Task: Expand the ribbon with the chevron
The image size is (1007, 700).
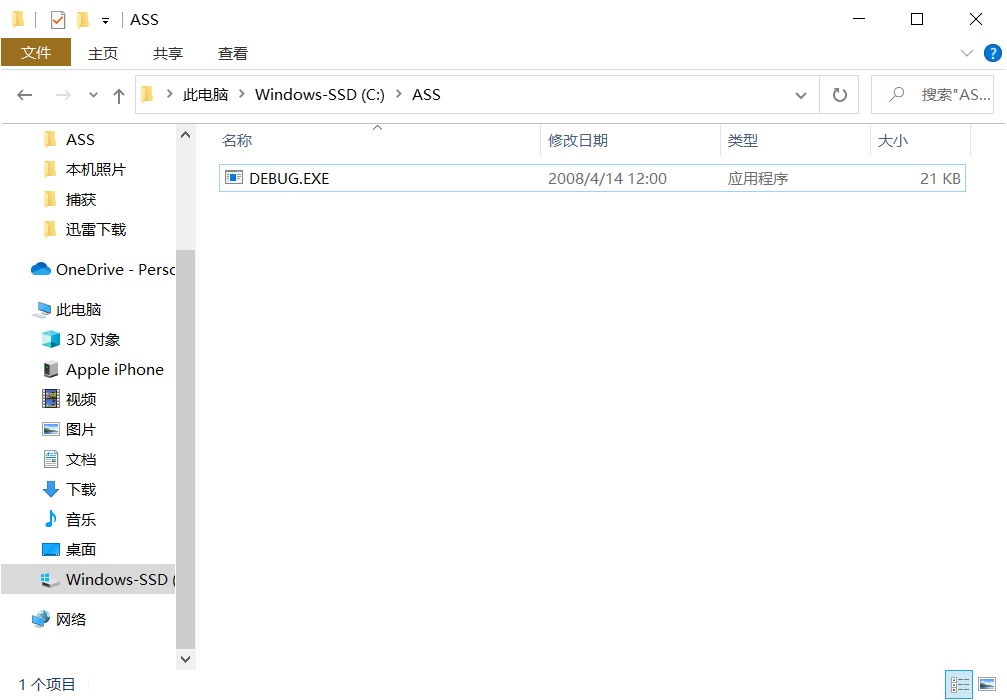Action: pyautogui.click(x=967, y=53)
